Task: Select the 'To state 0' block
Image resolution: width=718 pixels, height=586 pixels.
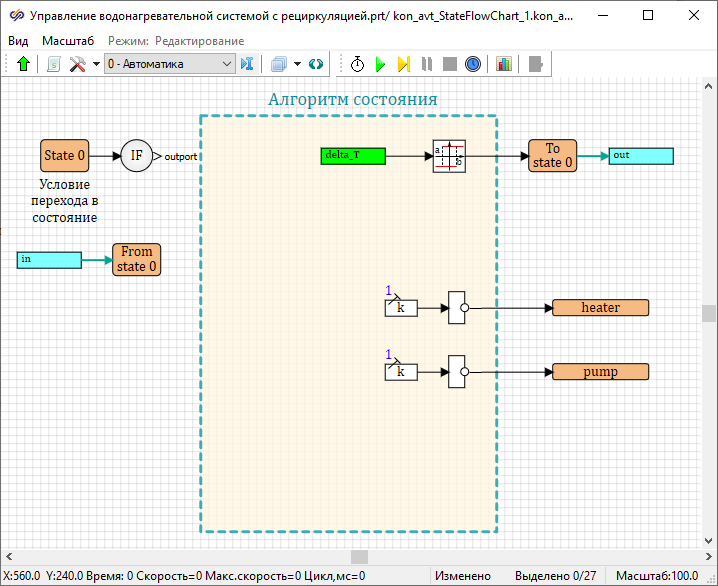Action: click(x=552, y=156)
